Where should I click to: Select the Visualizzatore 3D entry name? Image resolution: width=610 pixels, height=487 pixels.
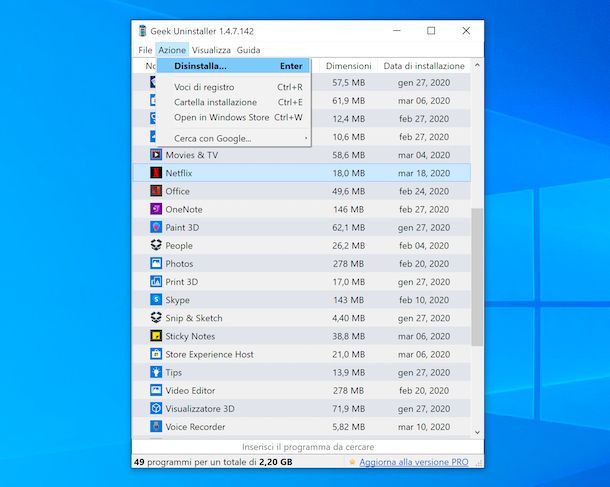pyautogui.click(x=200, y=409)
